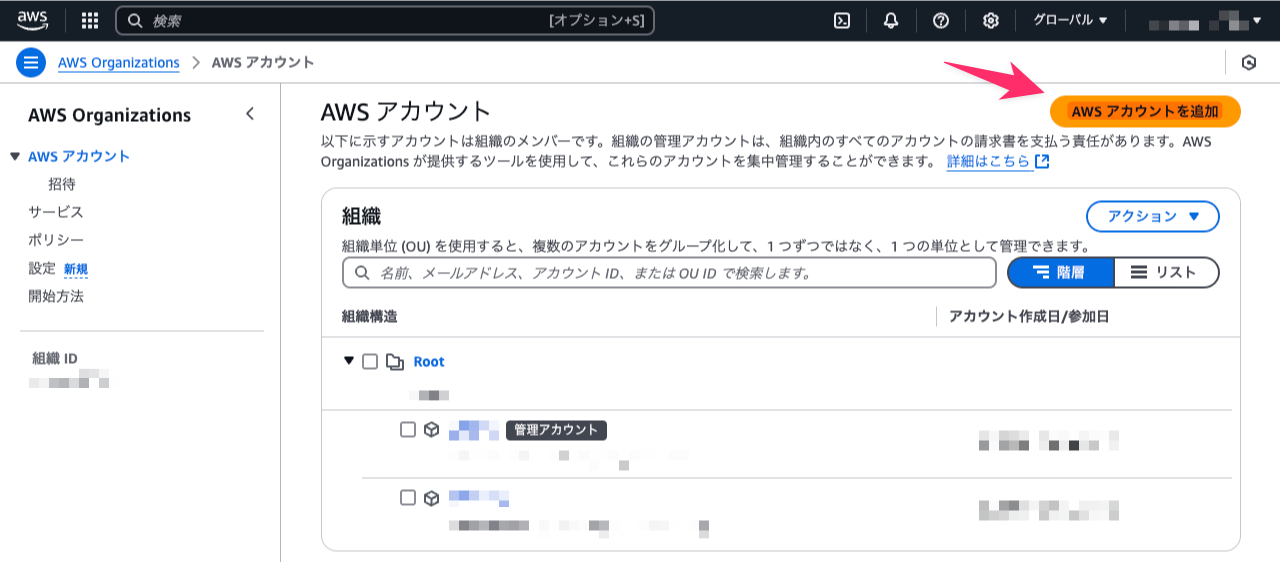Check the second account row checkbox

coord(408,498)
